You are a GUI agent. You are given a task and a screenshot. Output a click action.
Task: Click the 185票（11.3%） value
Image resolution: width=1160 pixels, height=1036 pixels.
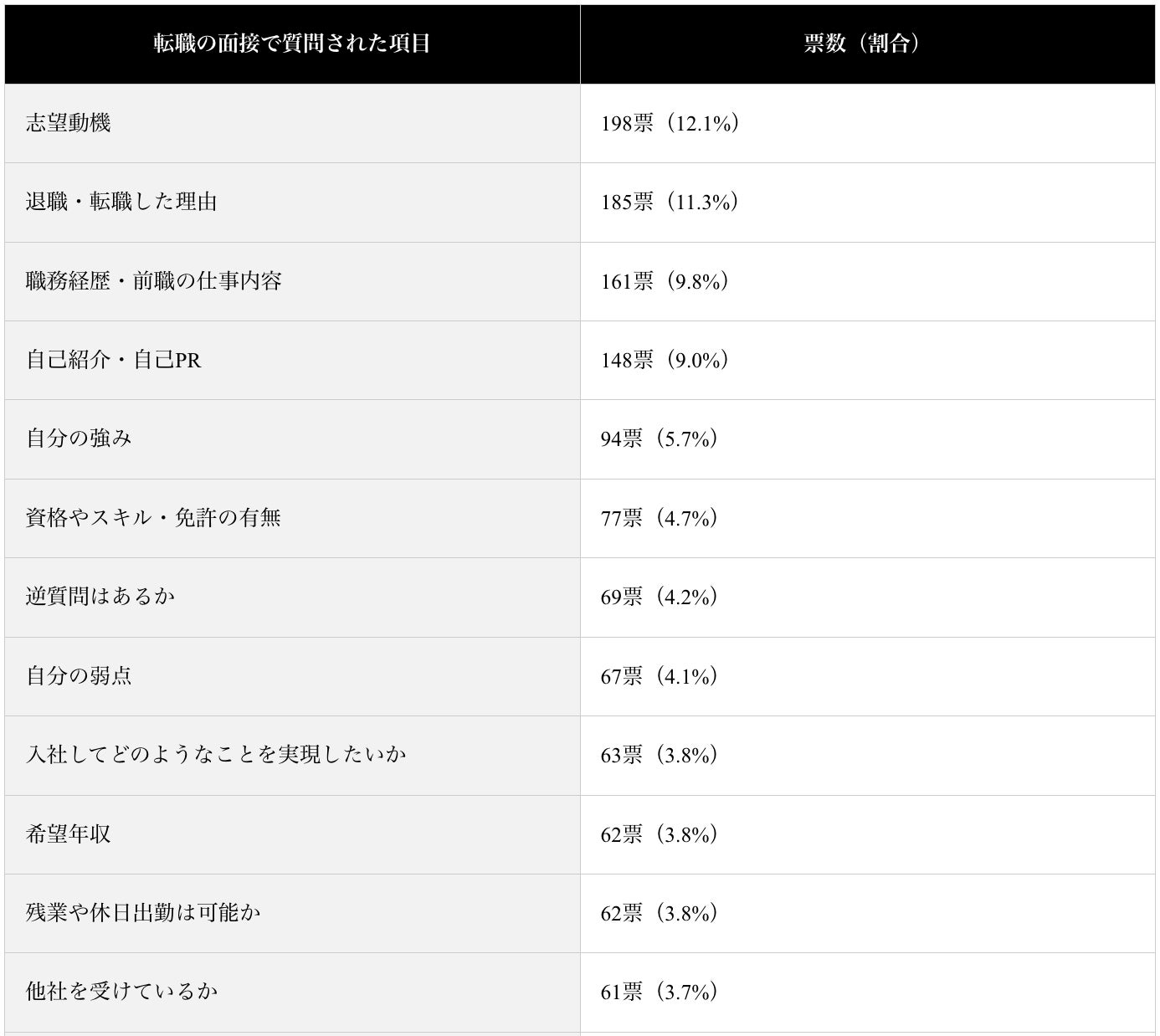[x=670, y=203]
